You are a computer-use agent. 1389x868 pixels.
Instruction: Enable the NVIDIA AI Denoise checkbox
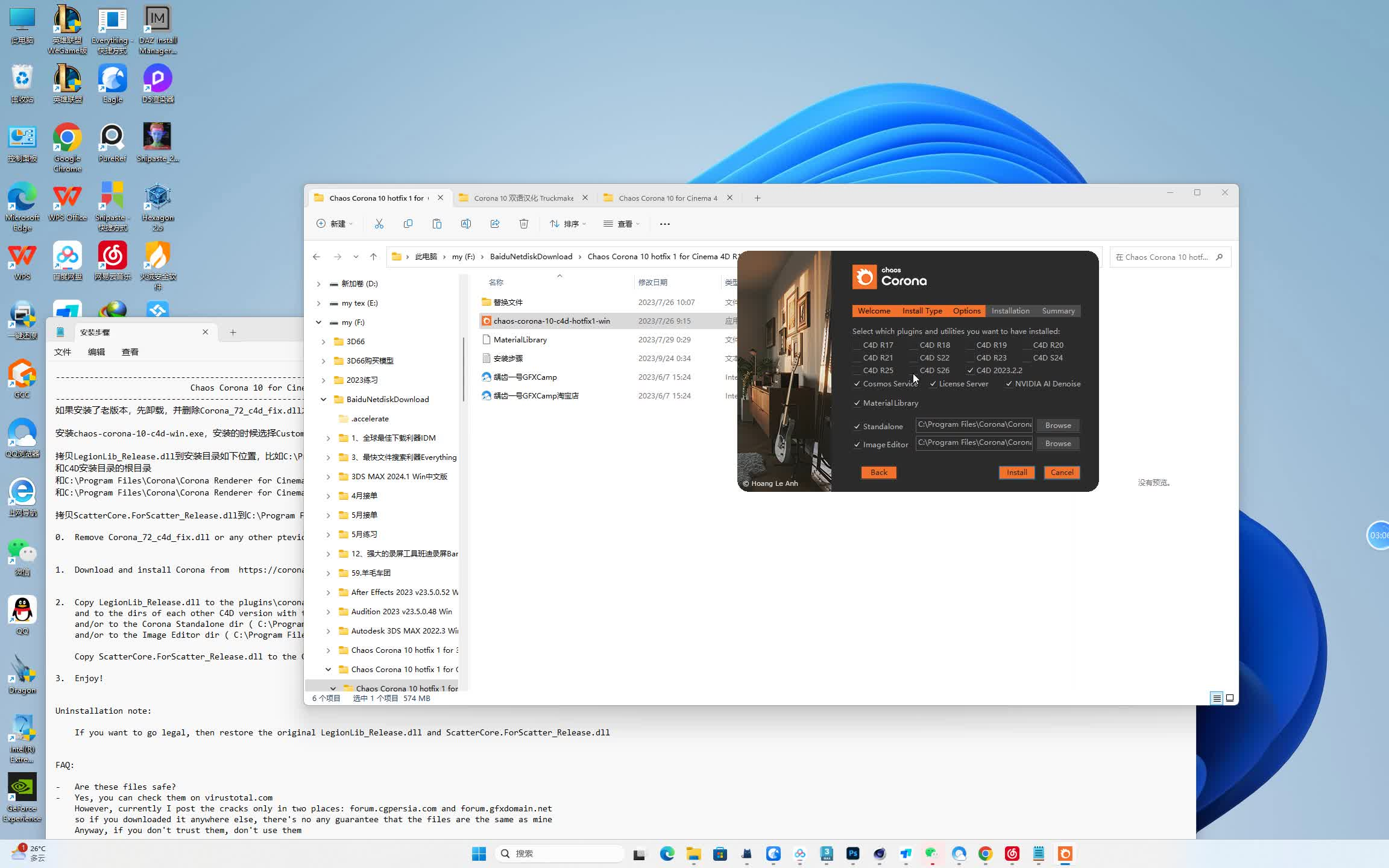[1008, 384]
